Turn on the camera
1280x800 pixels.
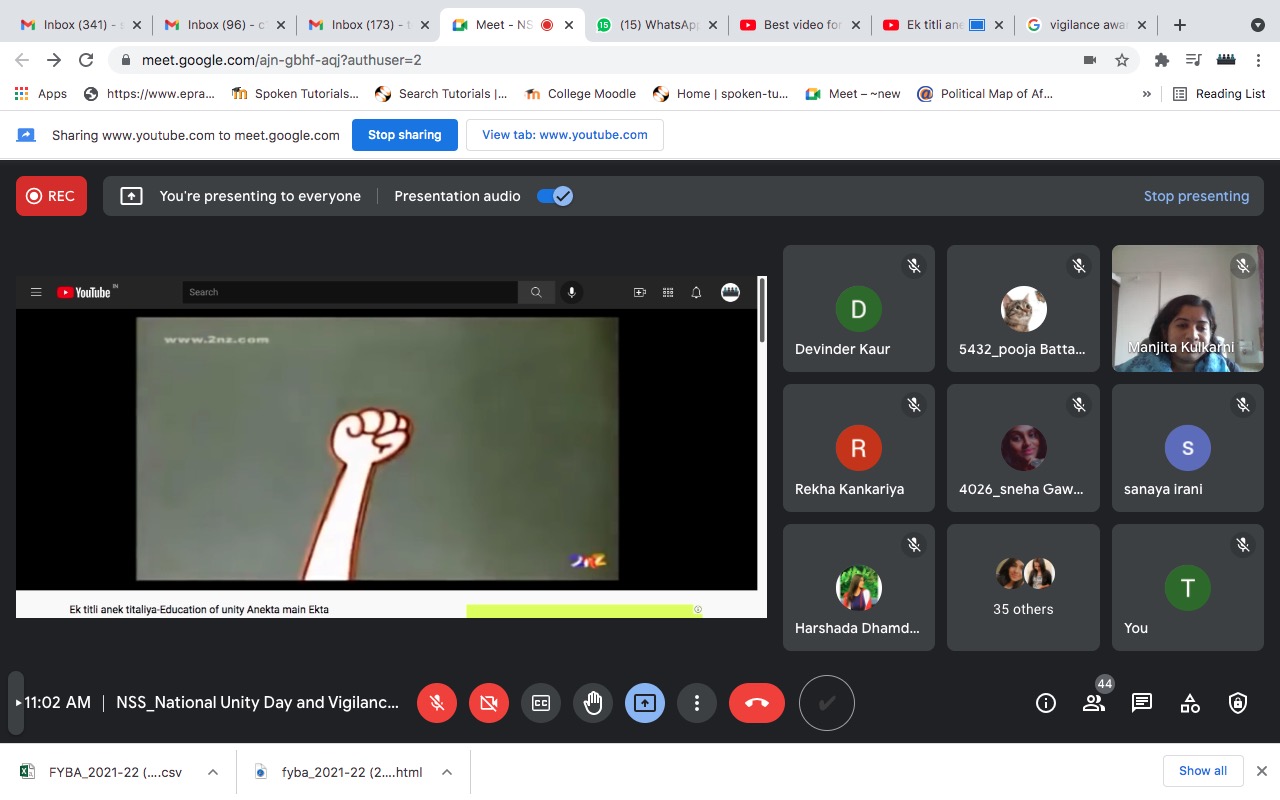coord(489,703)
